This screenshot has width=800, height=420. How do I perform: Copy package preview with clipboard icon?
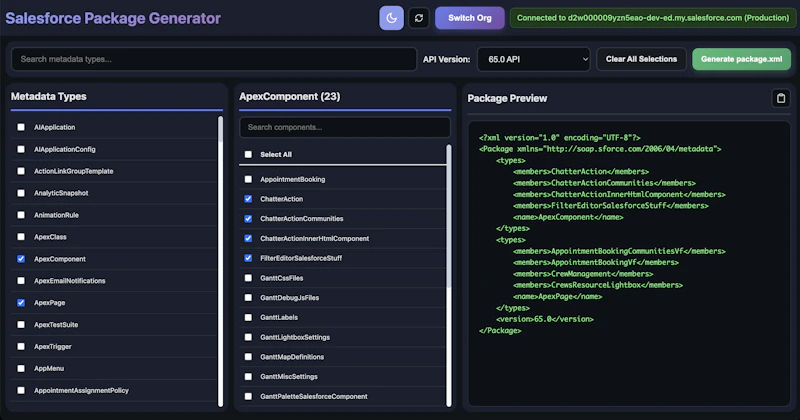tap(781, 98)
